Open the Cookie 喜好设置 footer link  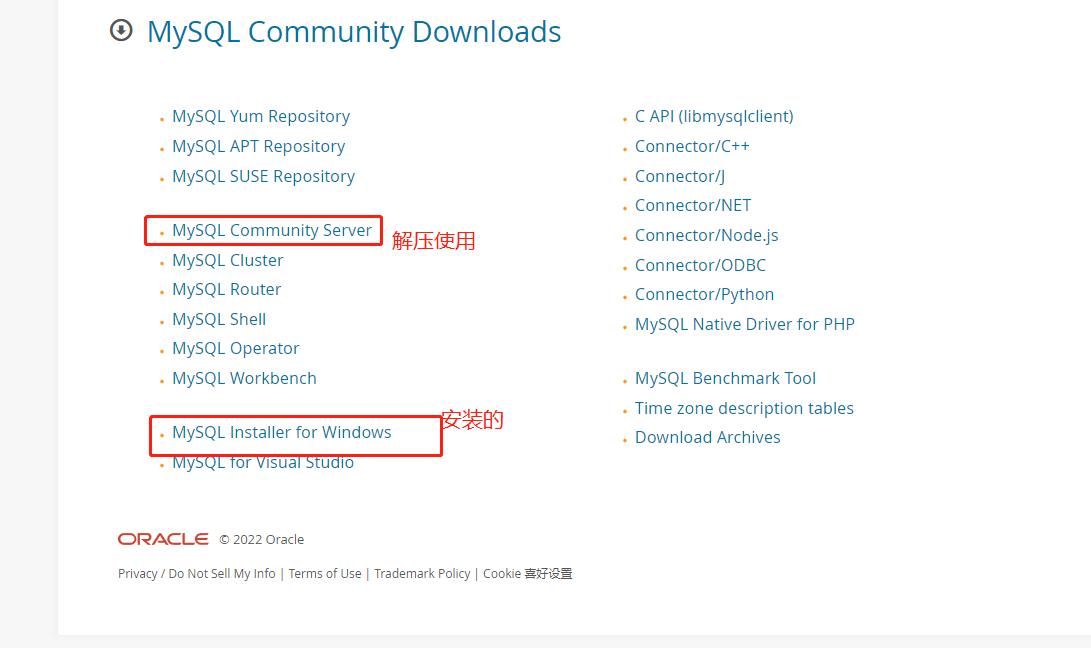(527, 574)
